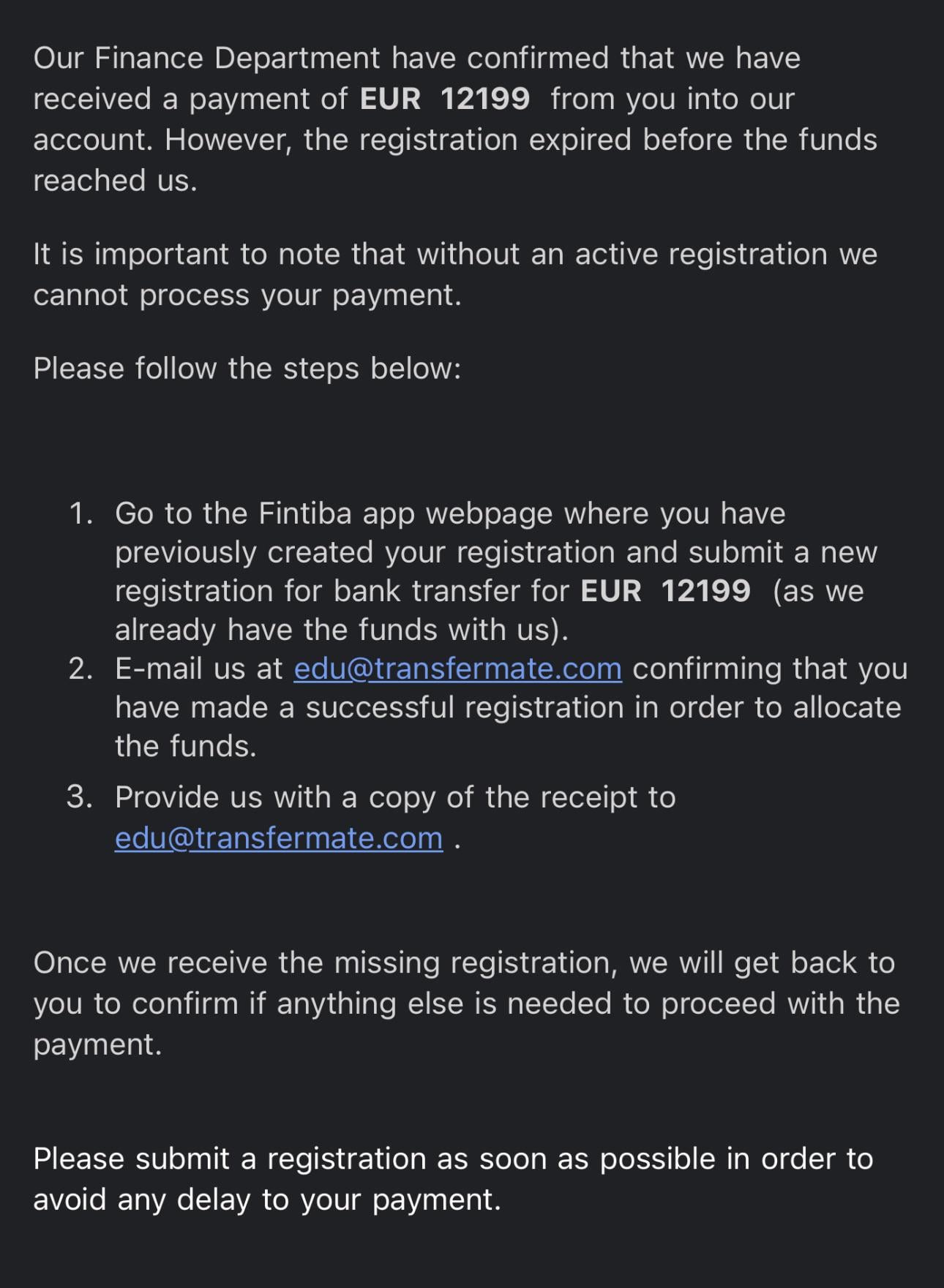Image resolution: width=944 pixels, height=1288 pixels.
Task: Open the edu@transfermate.com link in step 3
Action: tap(279, 838)
